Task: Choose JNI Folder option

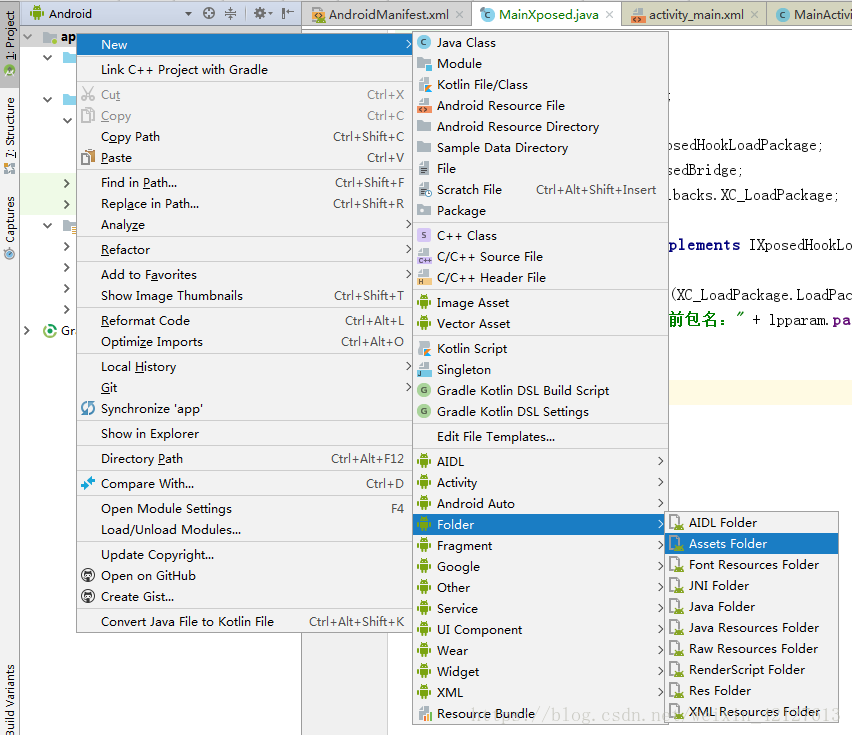Action: pyautogui.click(x=751, y=586)
